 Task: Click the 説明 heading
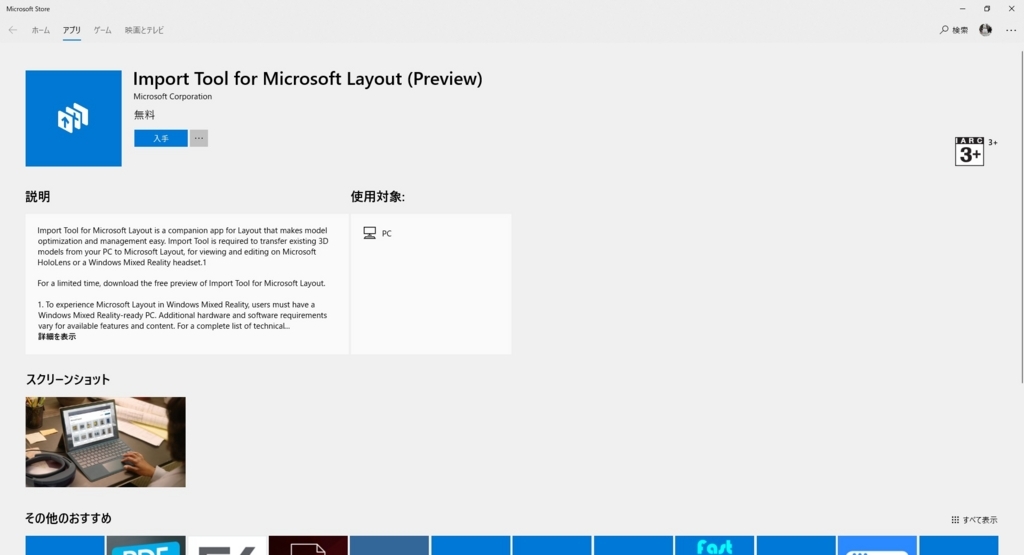pos(38,197)
